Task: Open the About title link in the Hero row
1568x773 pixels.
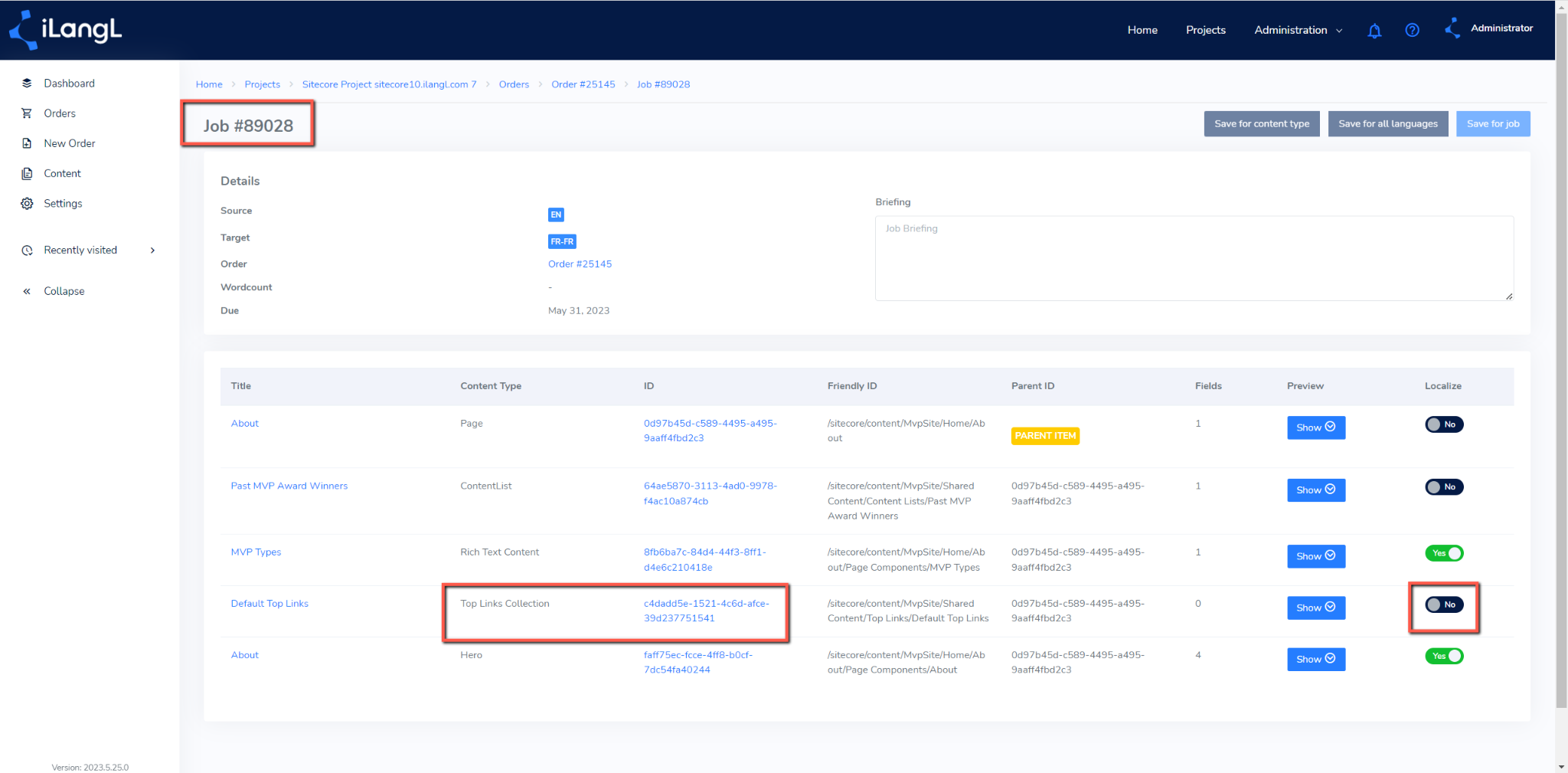Action: click(x=245, y=655)
